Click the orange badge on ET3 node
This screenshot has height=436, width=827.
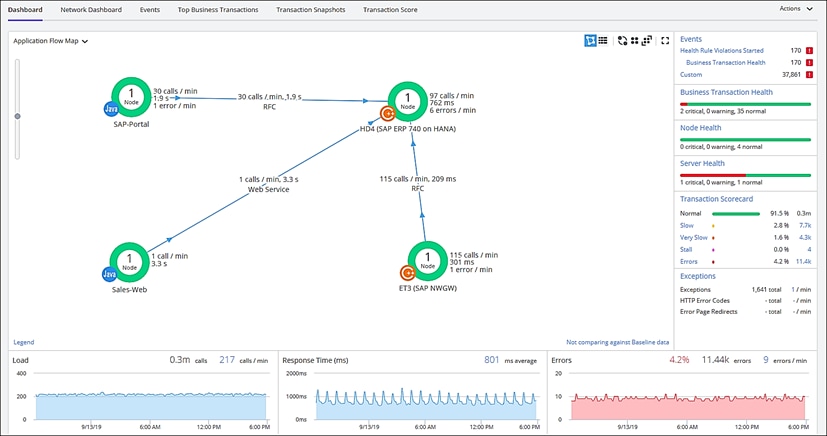408,273
